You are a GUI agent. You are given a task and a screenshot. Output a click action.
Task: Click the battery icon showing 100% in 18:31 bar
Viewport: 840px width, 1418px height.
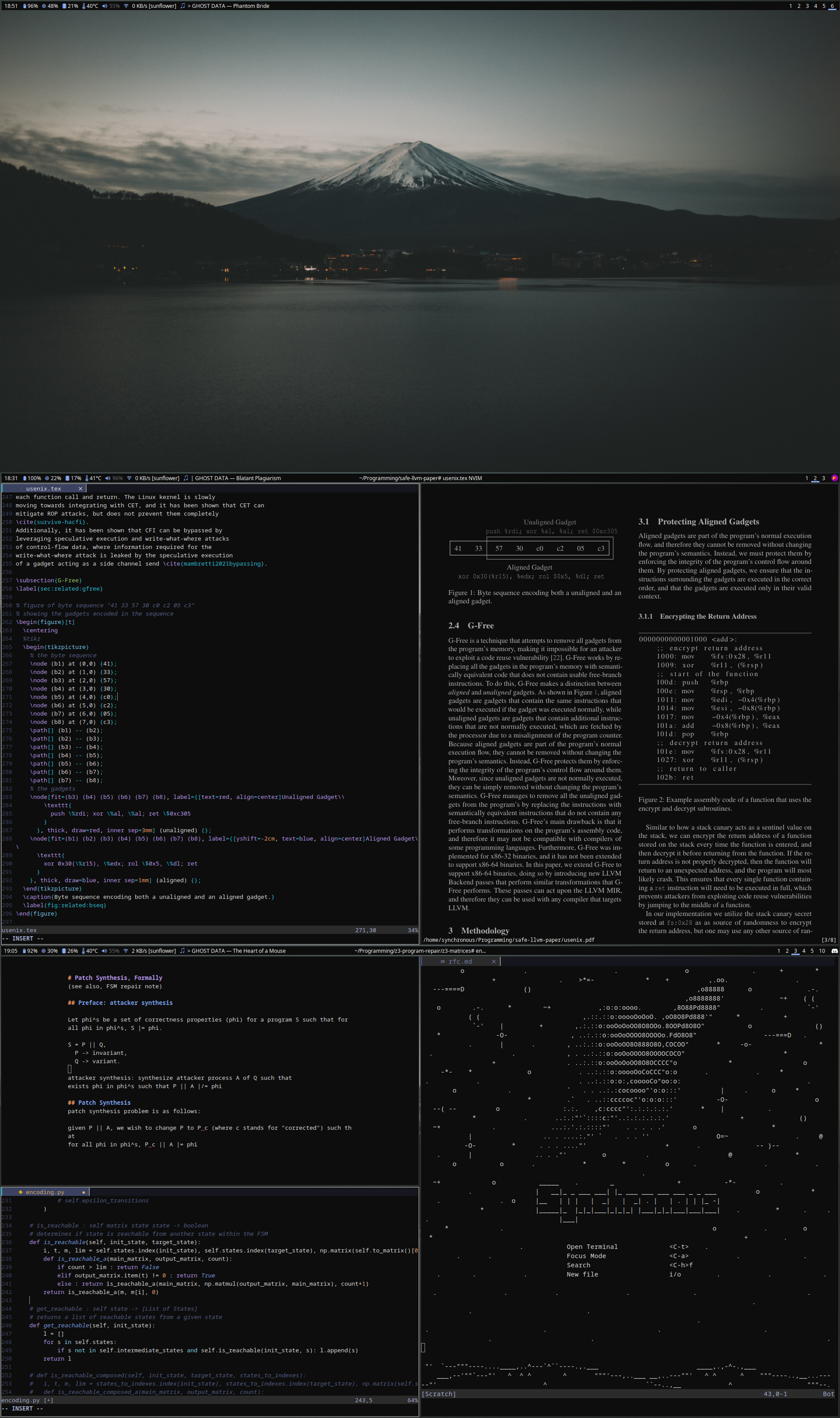tap(25, 478)
